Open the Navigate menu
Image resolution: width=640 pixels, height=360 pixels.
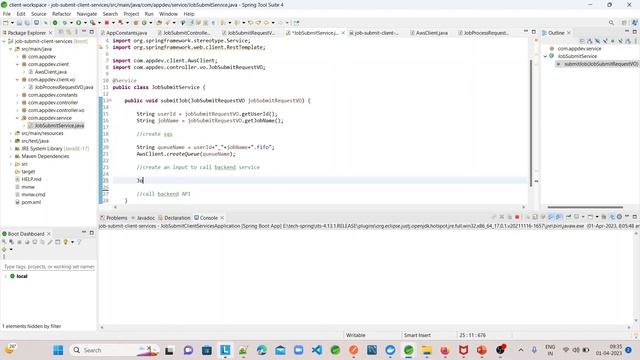point(87,14)
